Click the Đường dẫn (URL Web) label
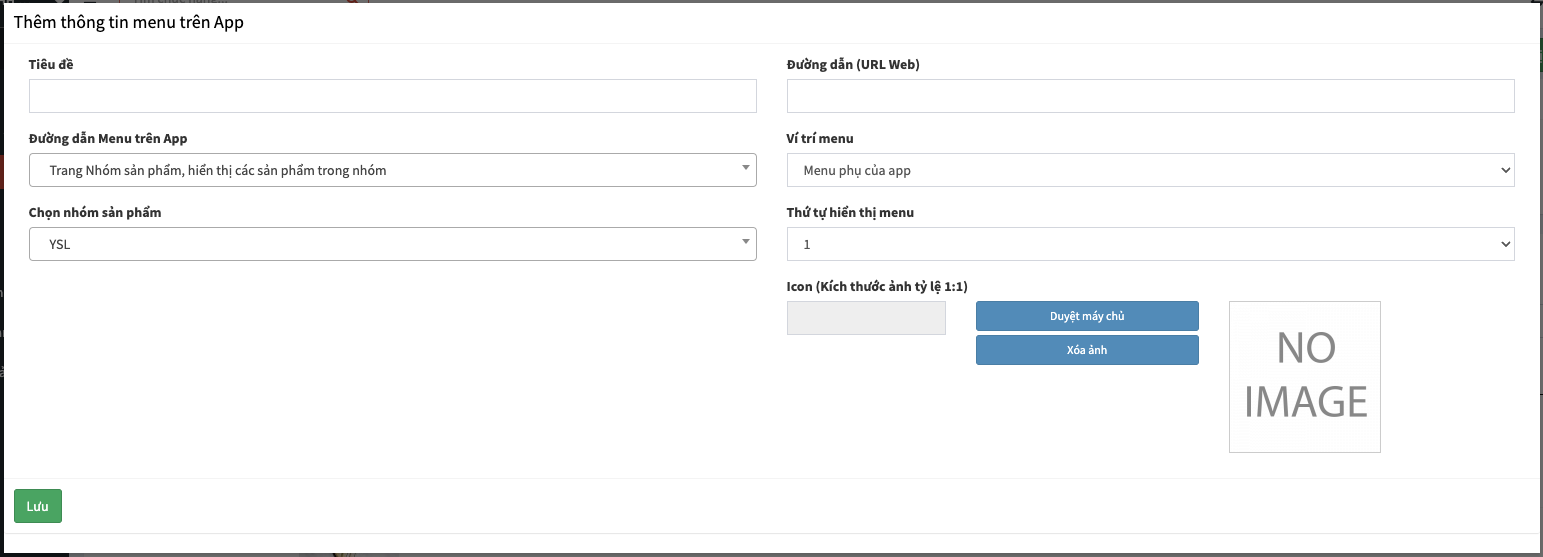The image size is (1543, 557). tap(853, 65)
